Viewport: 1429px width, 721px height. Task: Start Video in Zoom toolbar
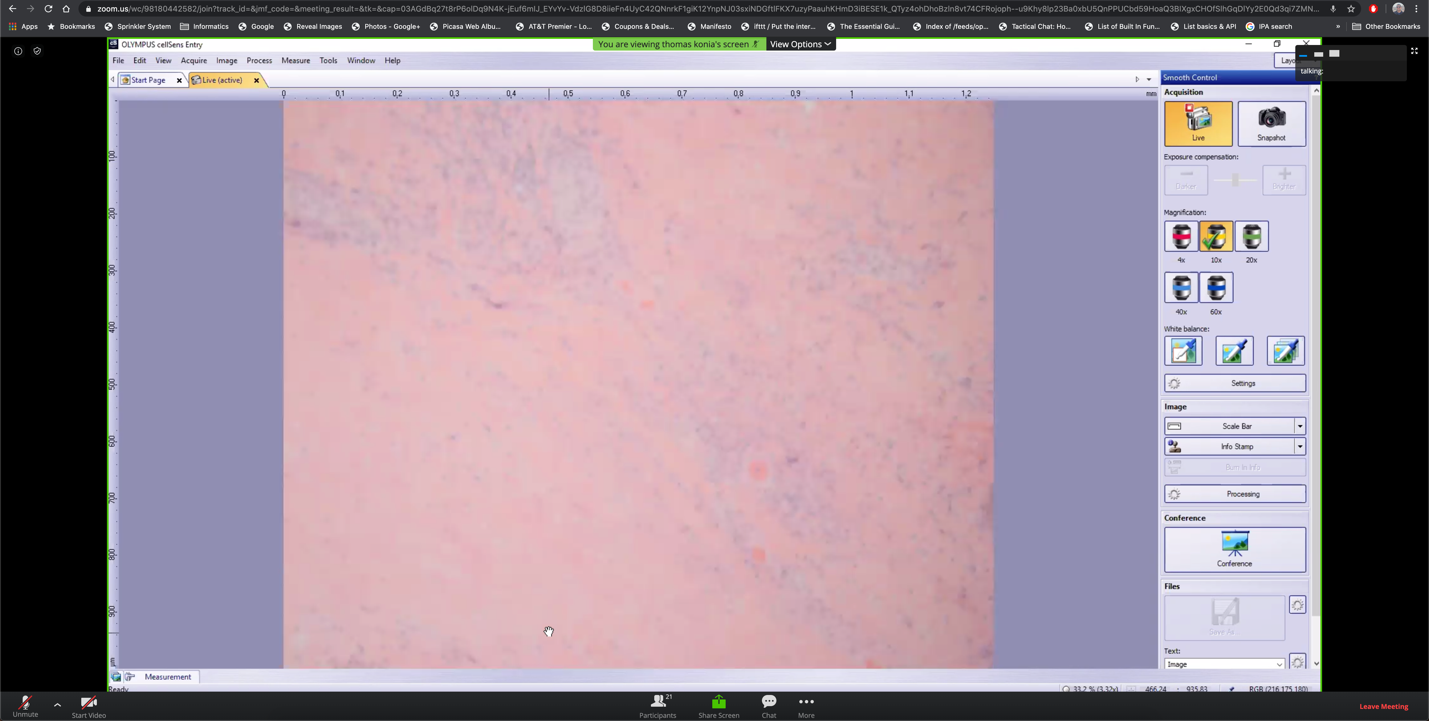tap(88, 706)
